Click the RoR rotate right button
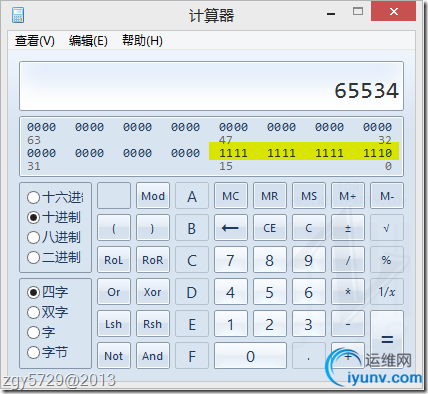Screen dimensions: 428x394 [153, 260]
